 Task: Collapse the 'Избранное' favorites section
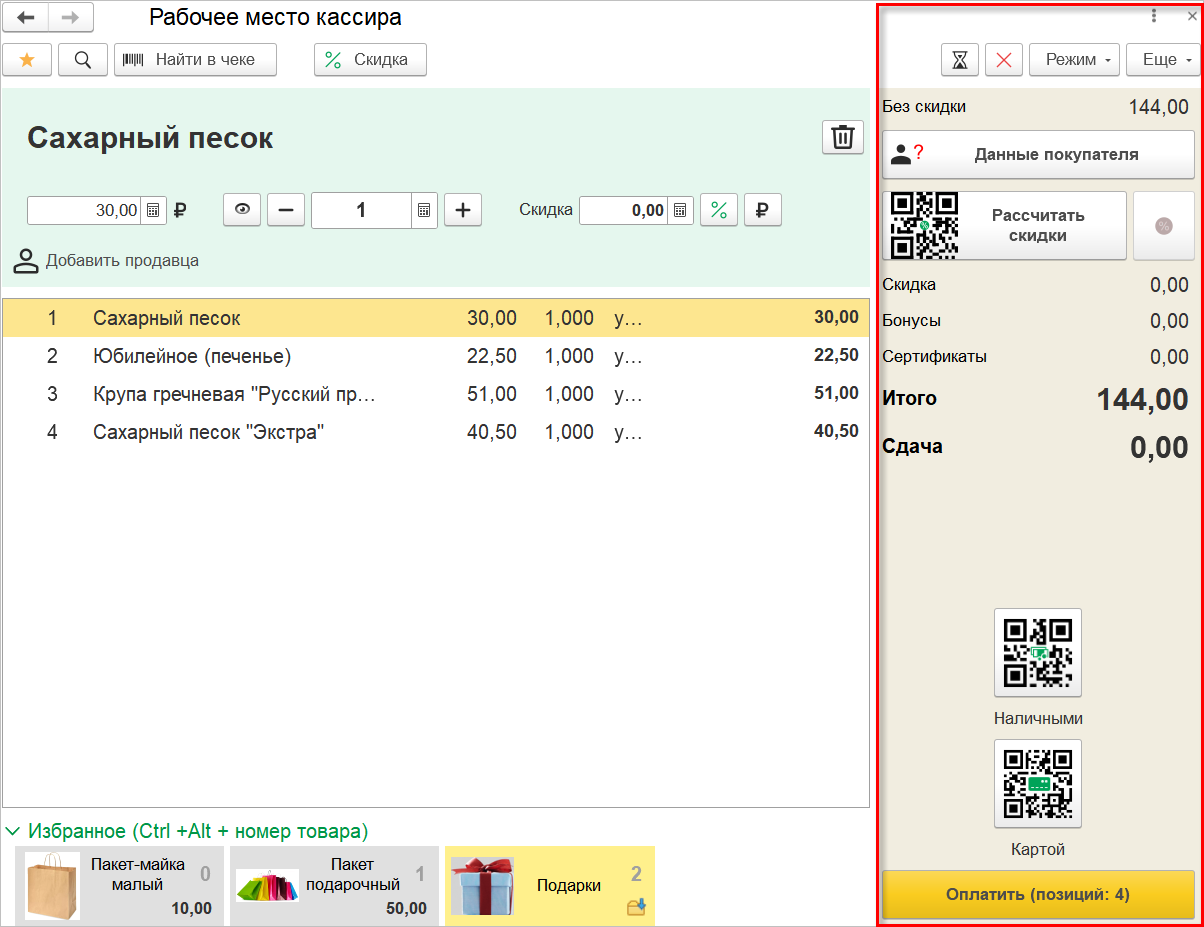point(14,831)
